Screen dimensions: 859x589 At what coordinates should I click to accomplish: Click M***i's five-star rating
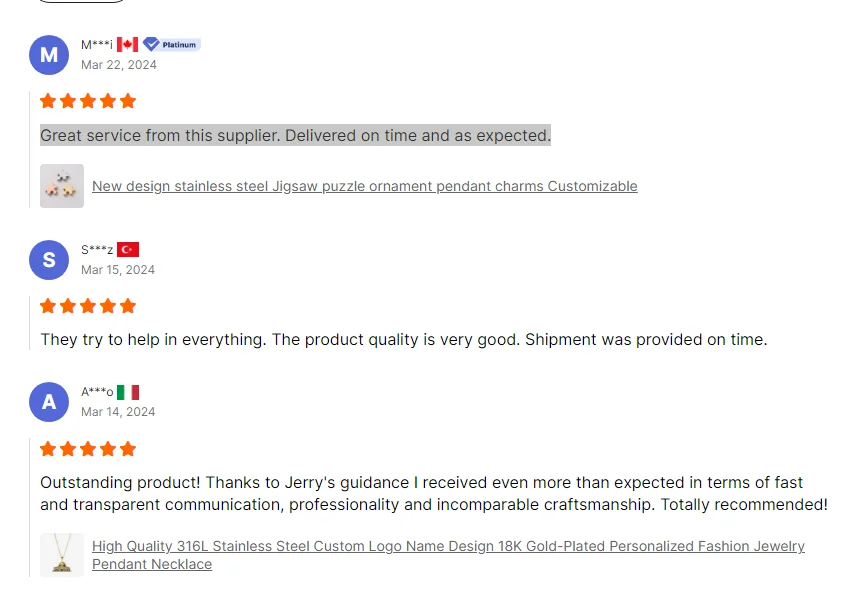click(88, 101)
